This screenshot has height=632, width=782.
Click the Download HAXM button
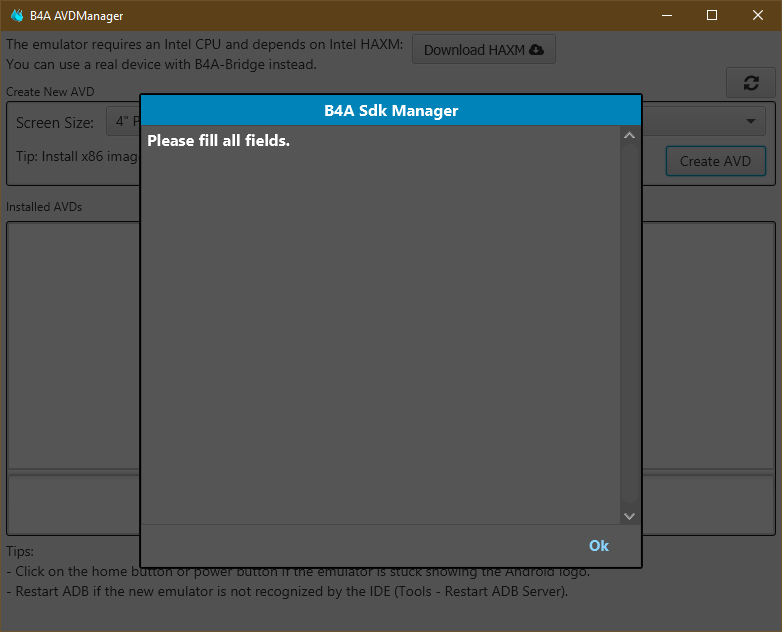484,49
